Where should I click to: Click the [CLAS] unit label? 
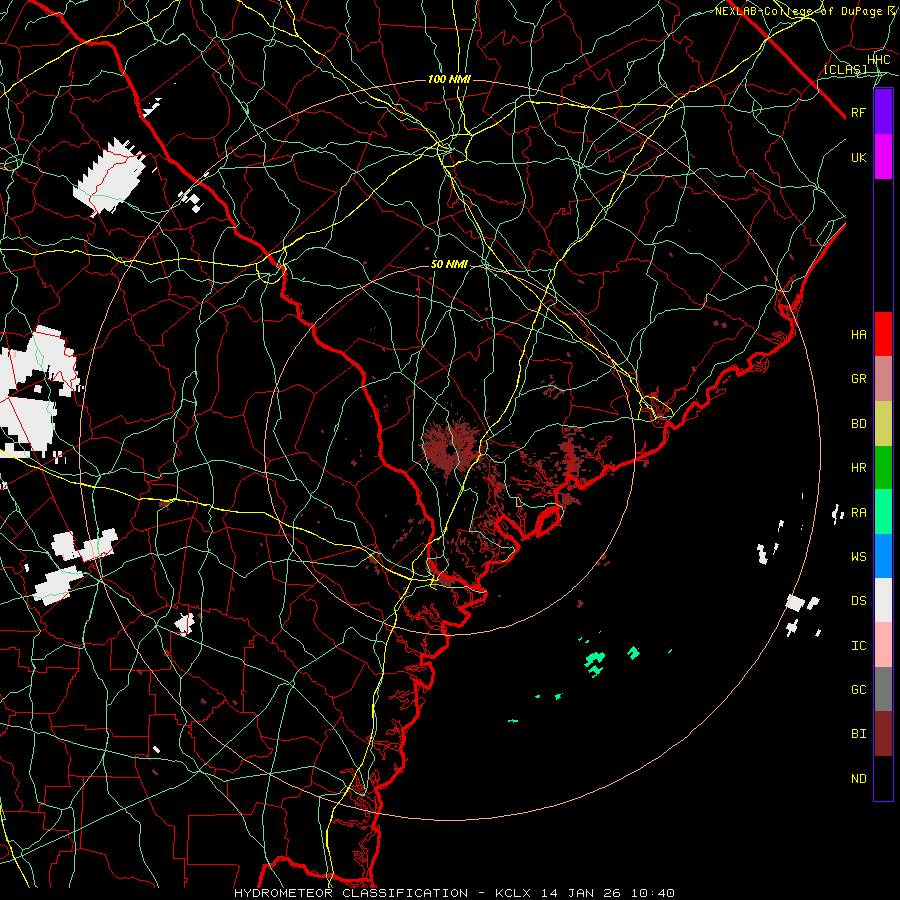[x=845, y=69]
